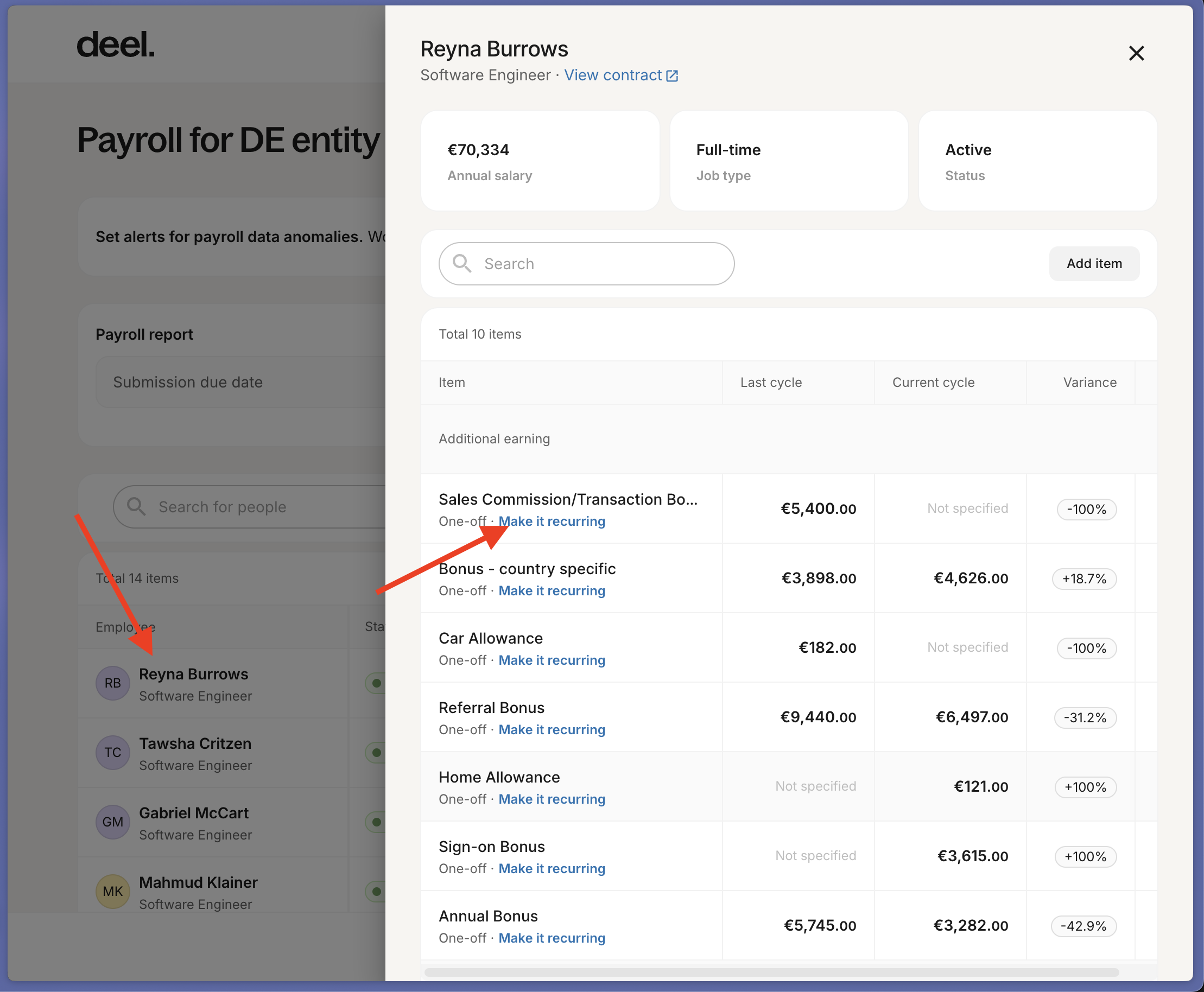Click the Full-time Job type card

789,161
